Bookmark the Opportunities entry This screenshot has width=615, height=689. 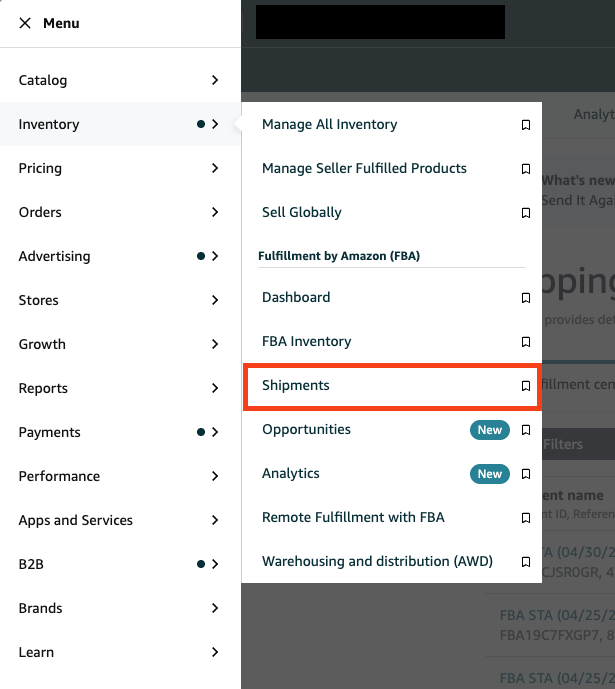coord(525,430)
